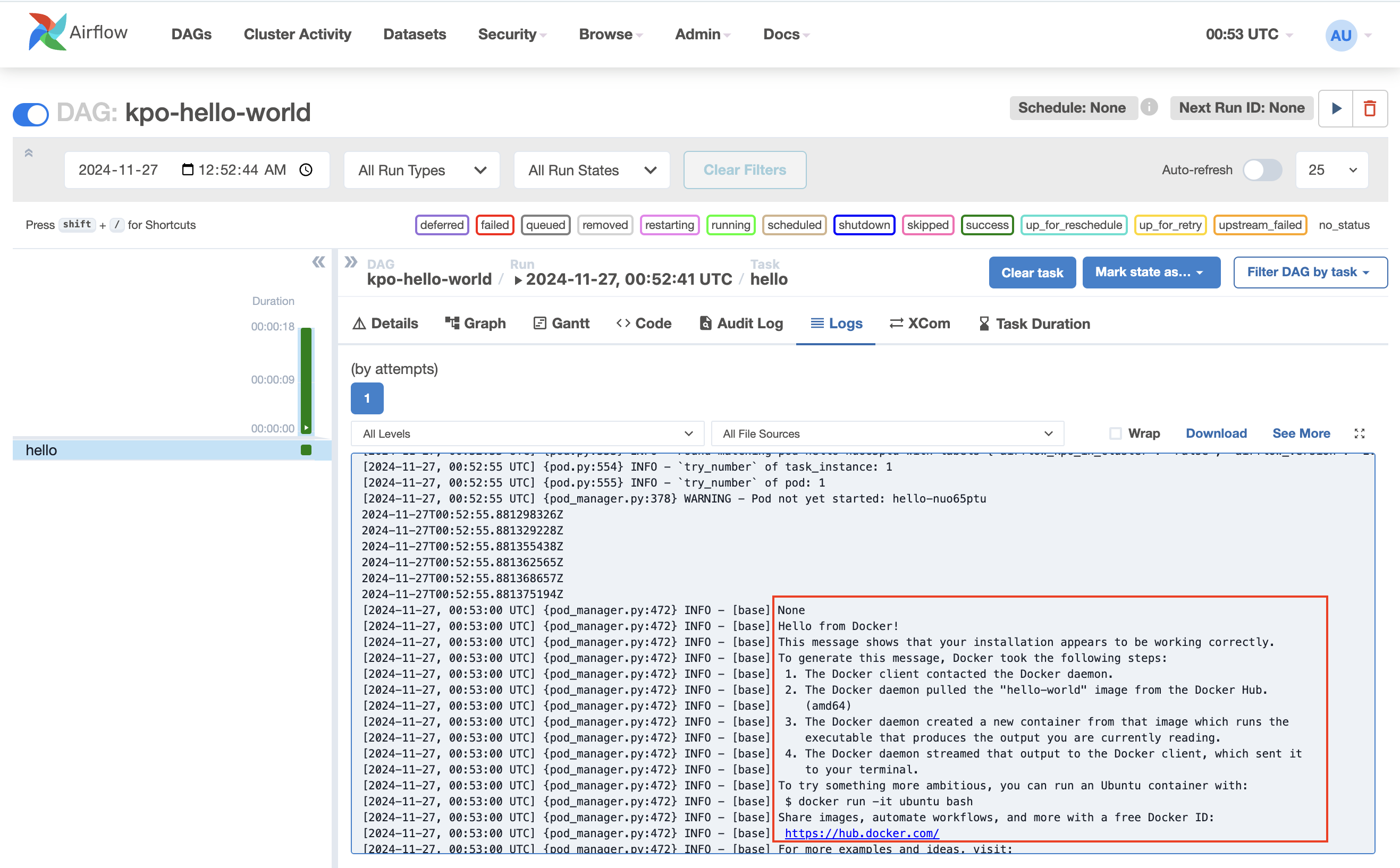
Task: Click the shutdown status legend badge
Action: [x=864, y=225]
